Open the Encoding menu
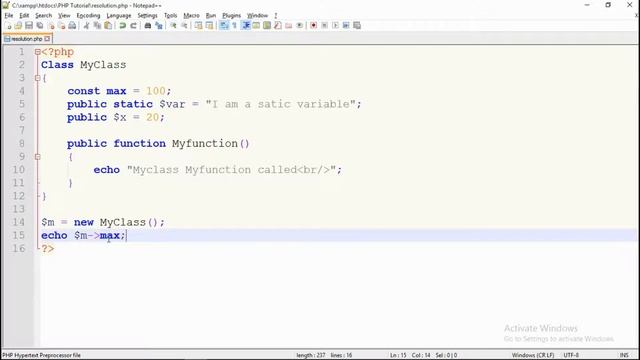The height and width of the screenshot is (360, 640). [88, 16]
